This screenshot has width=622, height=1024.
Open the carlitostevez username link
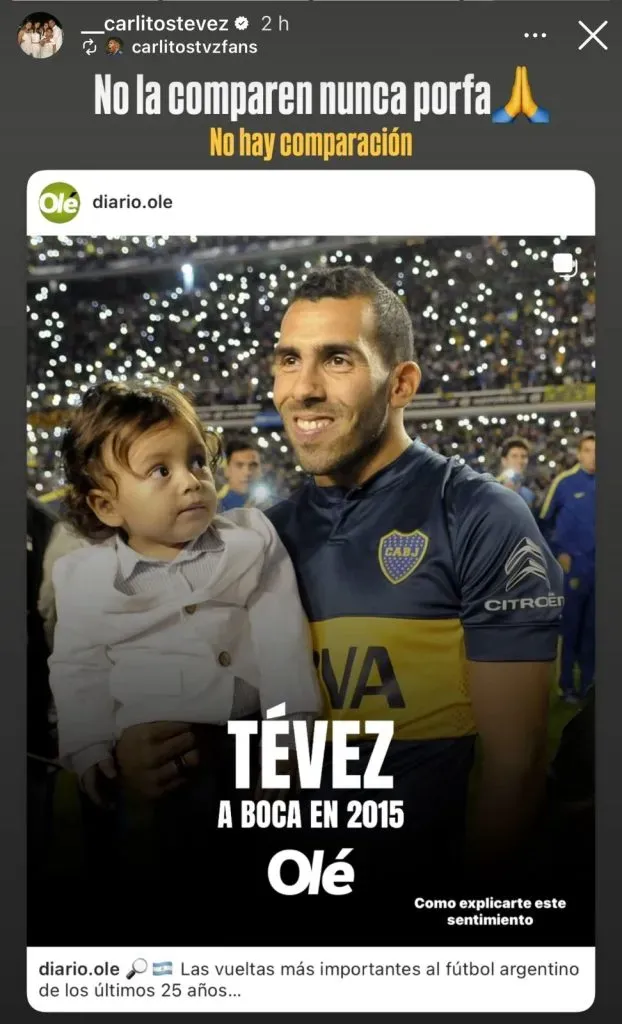pyautogui.click(x=155, y=24)
